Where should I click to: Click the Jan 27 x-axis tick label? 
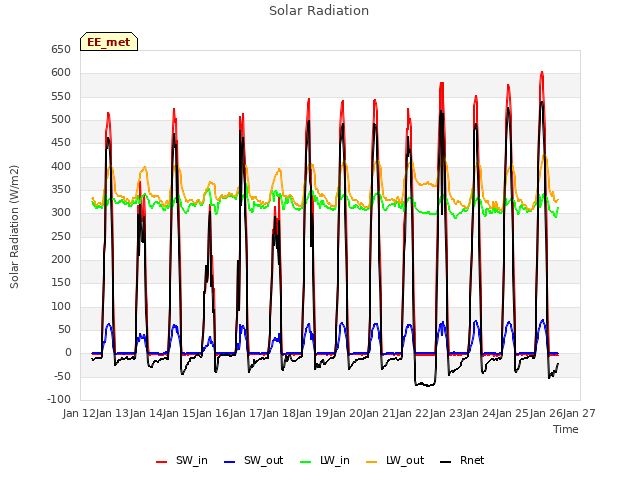[x=579, y=413]
